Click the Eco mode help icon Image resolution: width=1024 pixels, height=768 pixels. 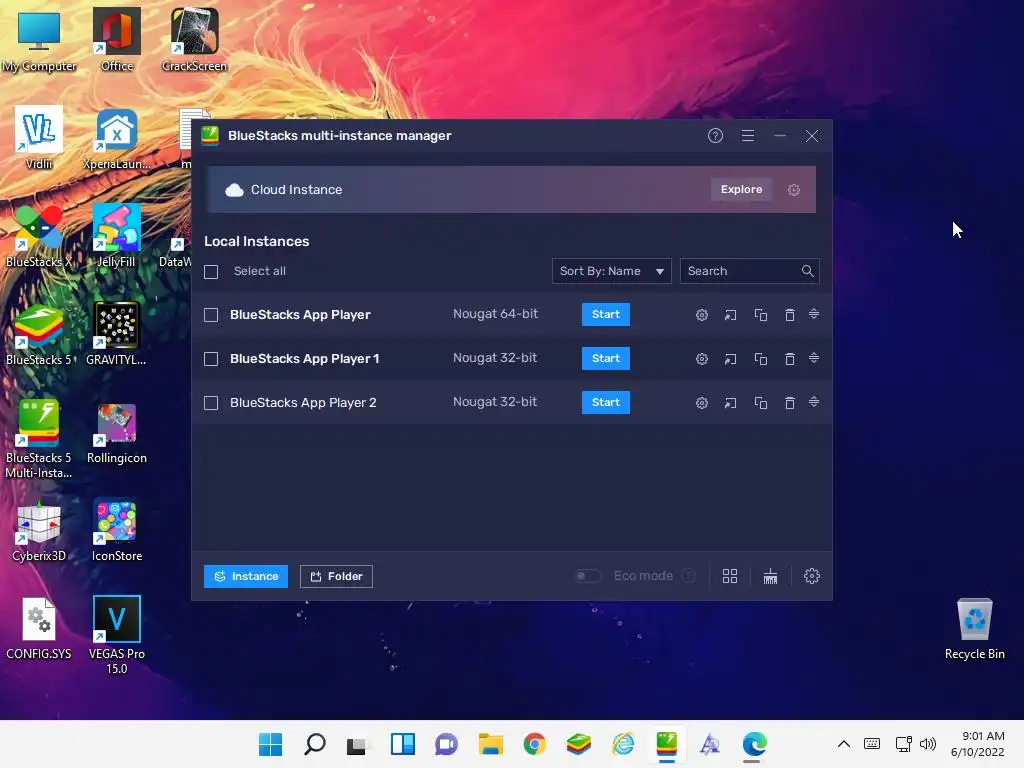coord(688,576)
